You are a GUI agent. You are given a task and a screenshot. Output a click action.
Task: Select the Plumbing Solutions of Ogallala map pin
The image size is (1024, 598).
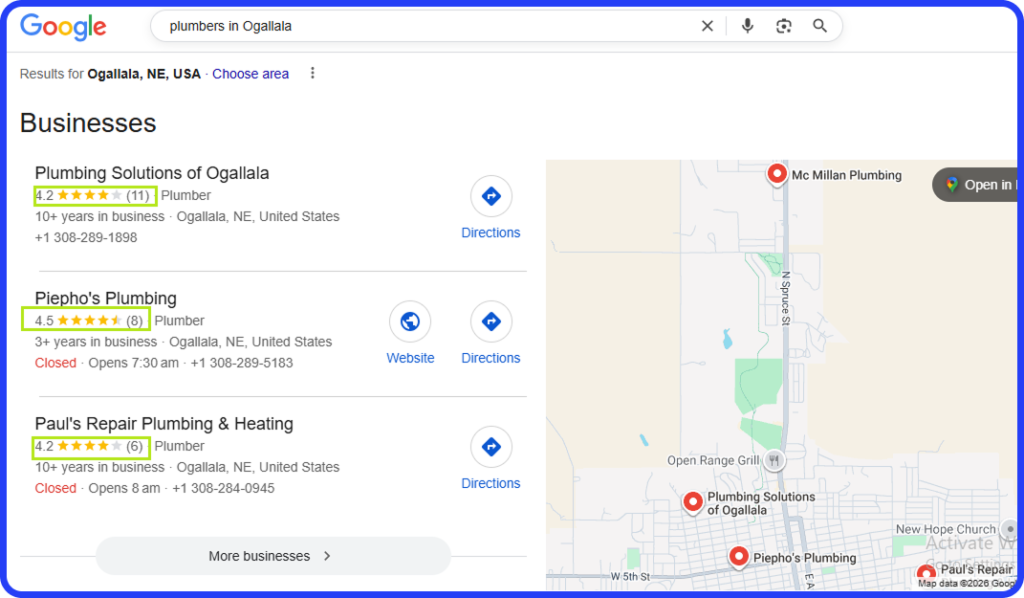[x=693, y=503]
